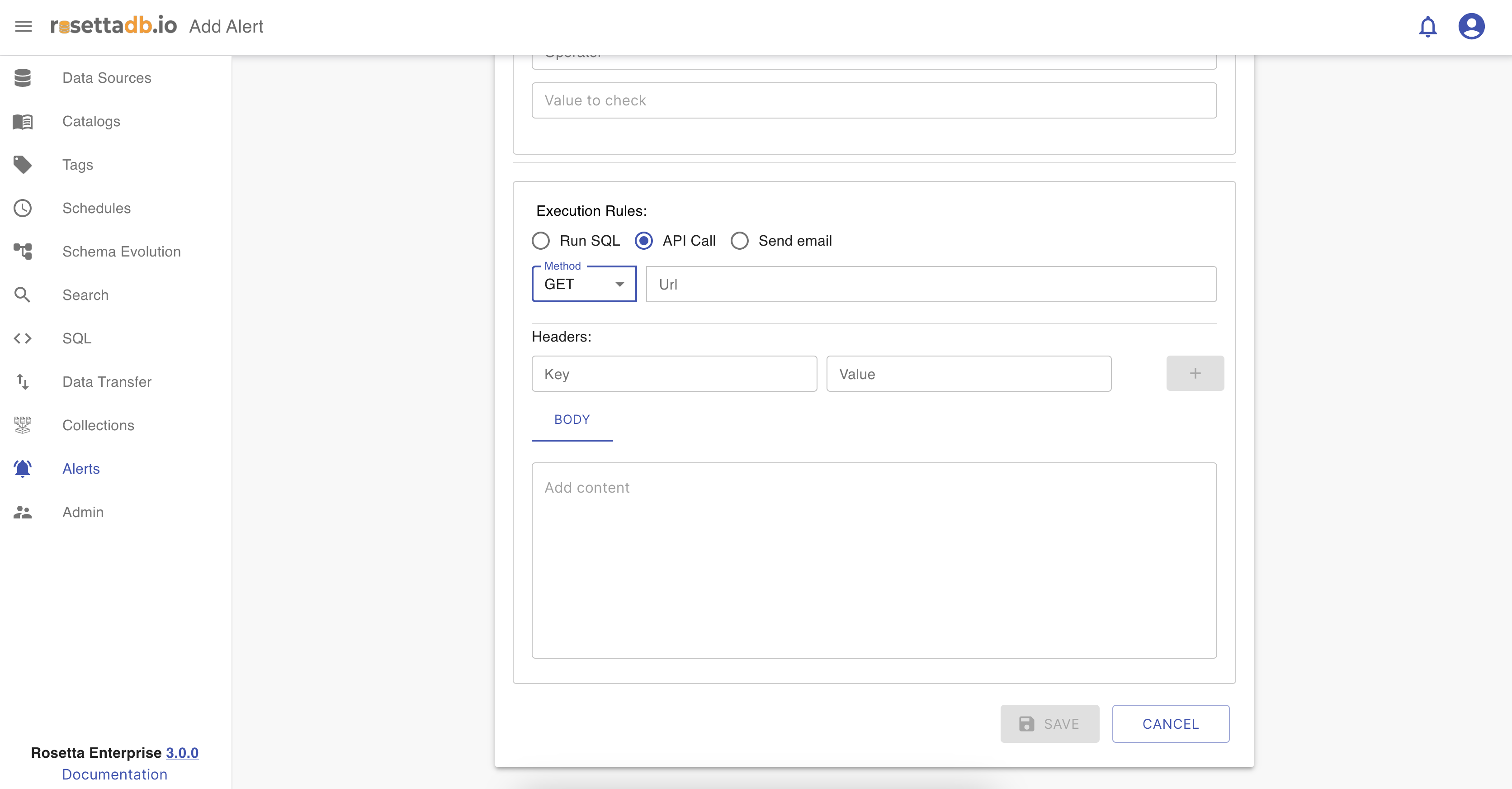Click the Catalogs book icon
Viewport: 1512px width, 789px height.
click(22, 122)
